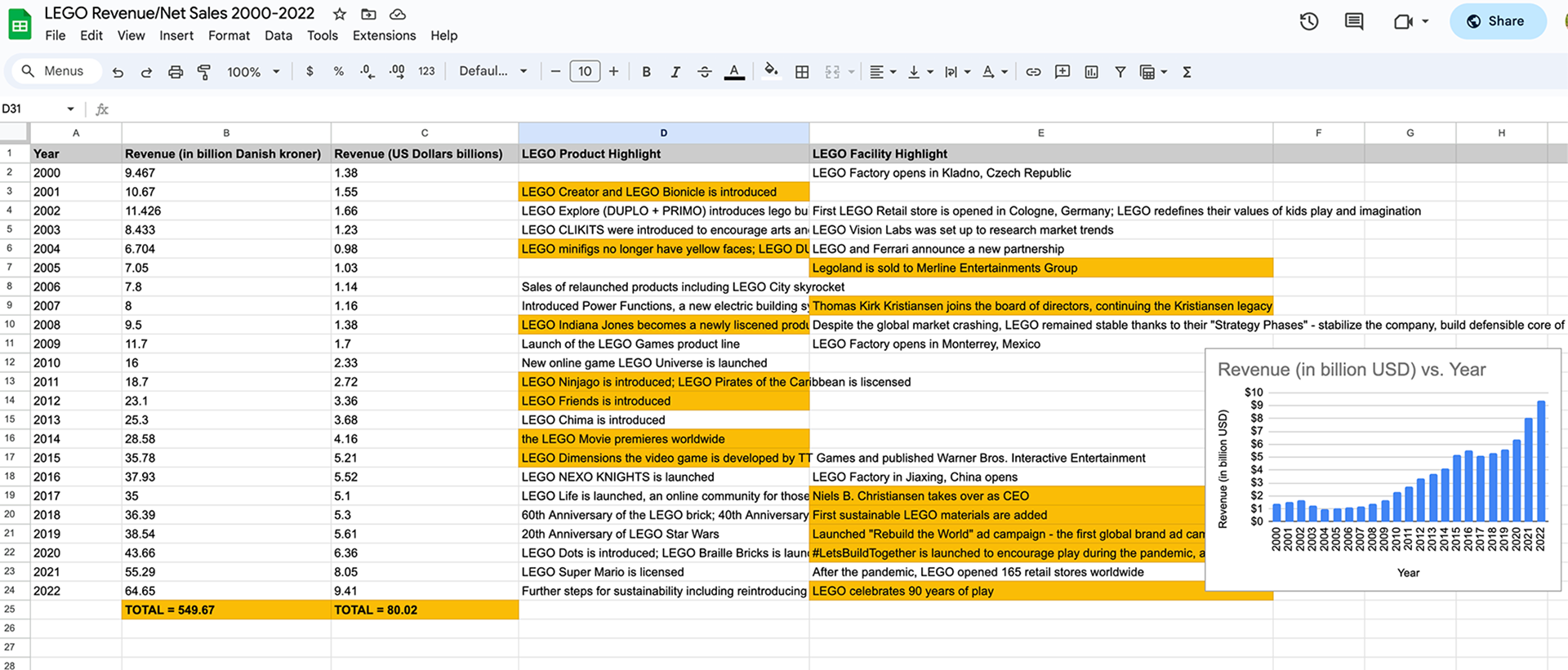Print the spreadsheet using printer icon
The width and height of the screenshot is (1568, 670).
[x=176, y=72]
